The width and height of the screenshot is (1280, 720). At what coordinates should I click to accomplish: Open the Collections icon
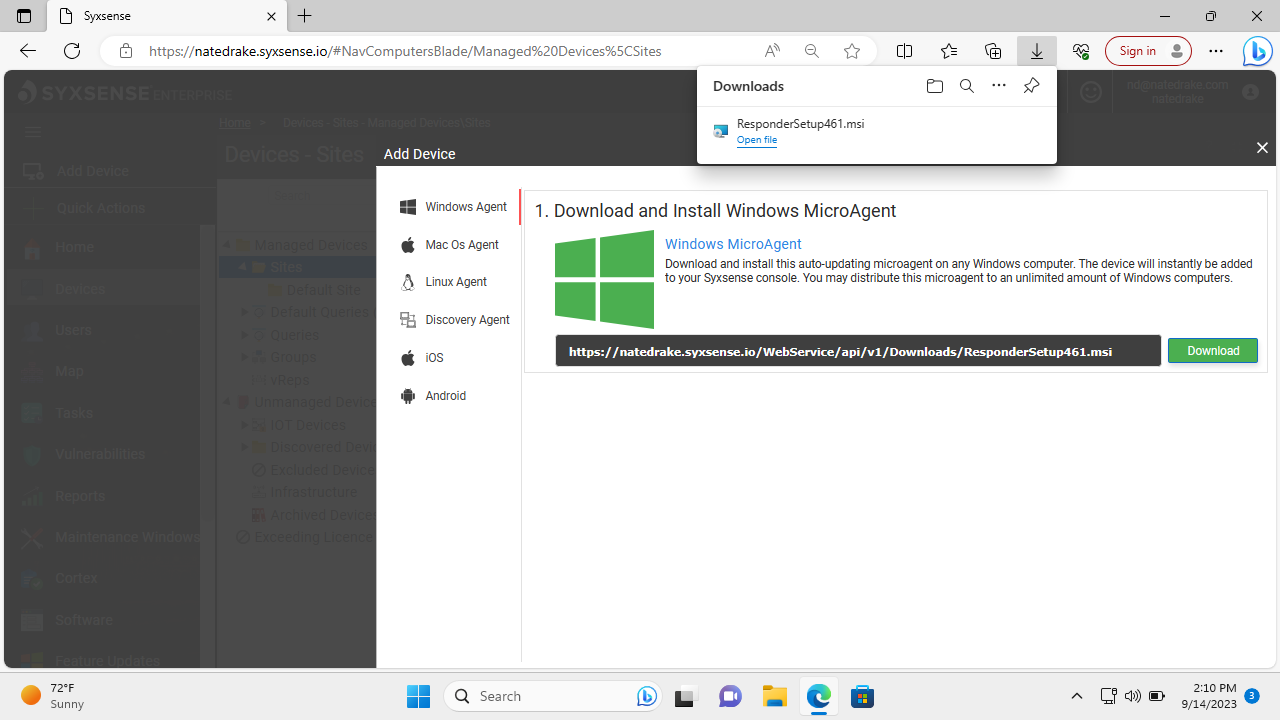click(x=993, y=51)
